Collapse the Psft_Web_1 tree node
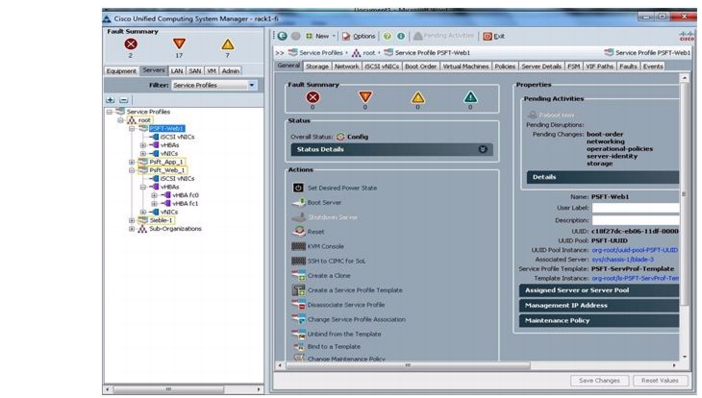 [x=132, y=170]
